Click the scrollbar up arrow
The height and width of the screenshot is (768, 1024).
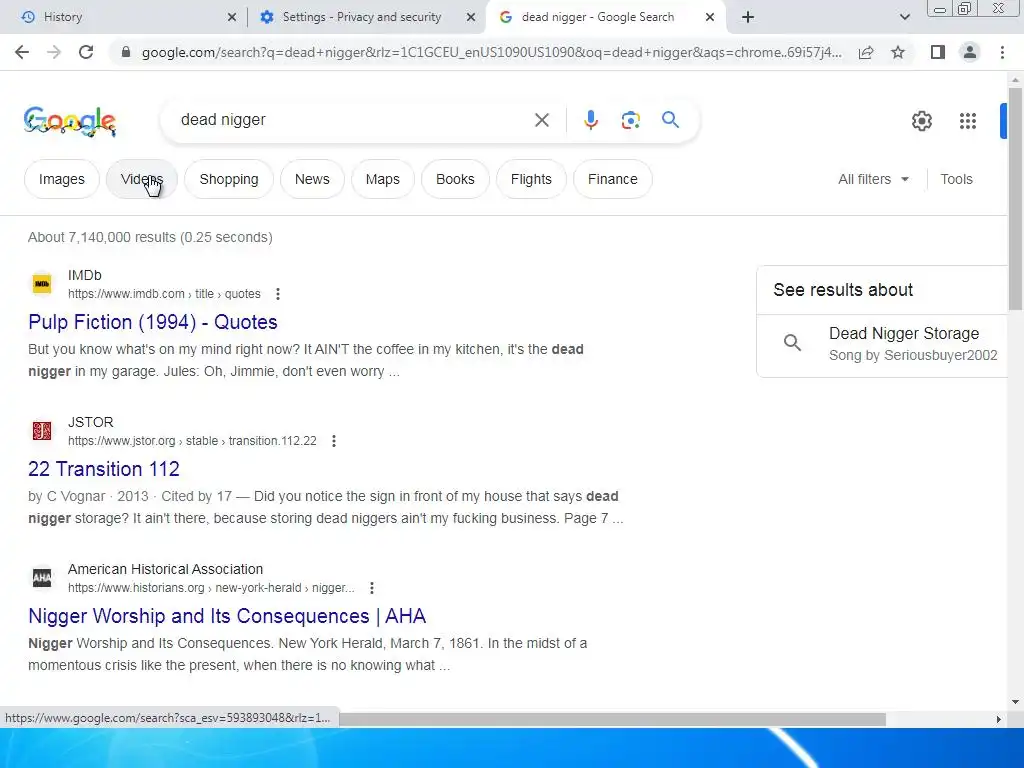coord(1014,80)
